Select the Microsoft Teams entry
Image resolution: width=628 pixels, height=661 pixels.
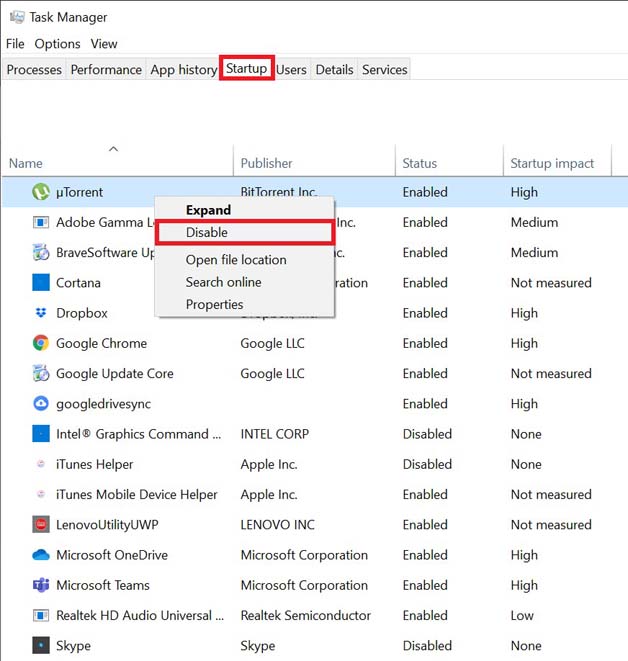(x=103, y=586)
